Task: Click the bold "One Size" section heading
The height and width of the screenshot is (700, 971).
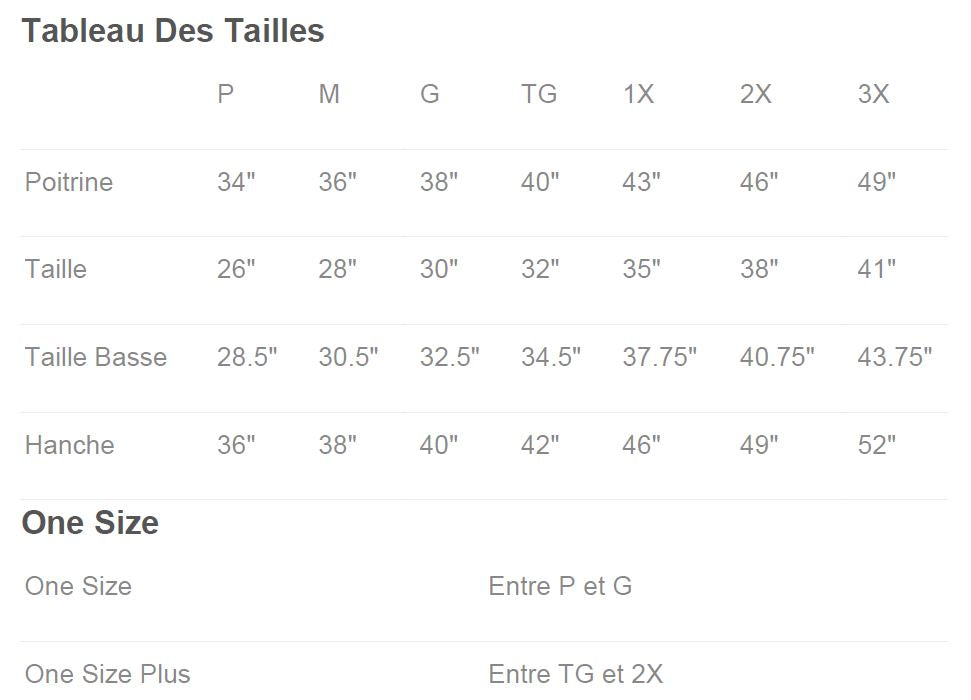Action: (x=90, y=523)
